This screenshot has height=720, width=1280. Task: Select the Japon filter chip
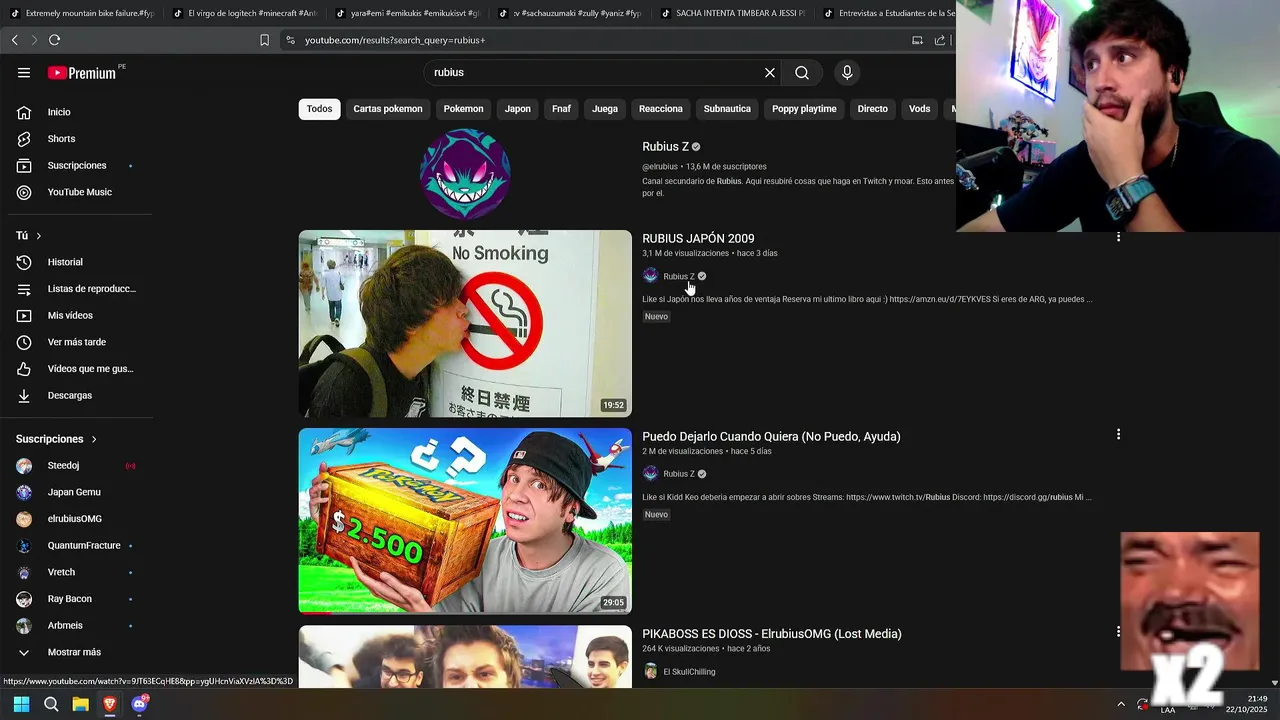click(x=518, y=109)
